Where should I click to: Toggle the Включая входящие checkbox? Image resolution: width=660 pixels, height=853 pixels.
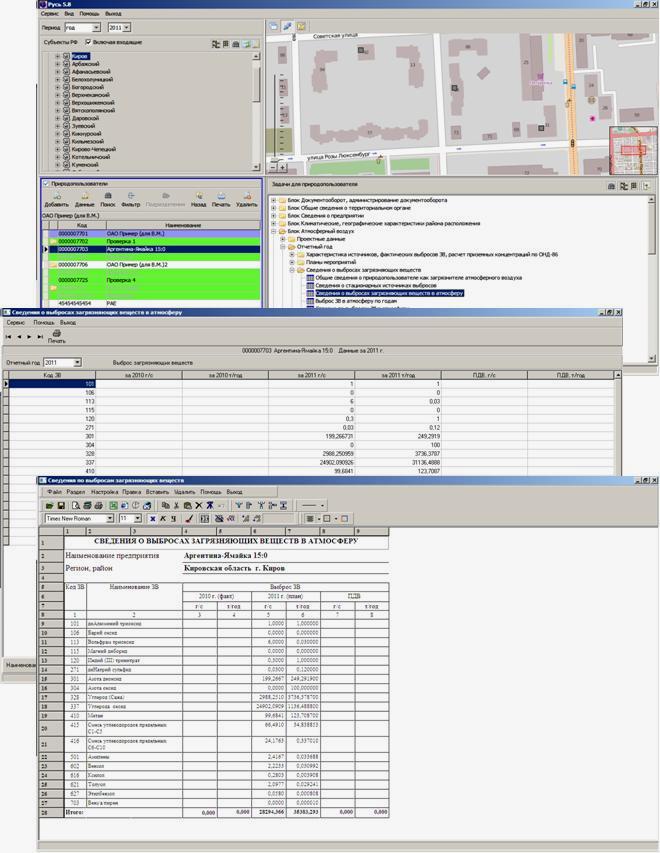click(88, 43)
